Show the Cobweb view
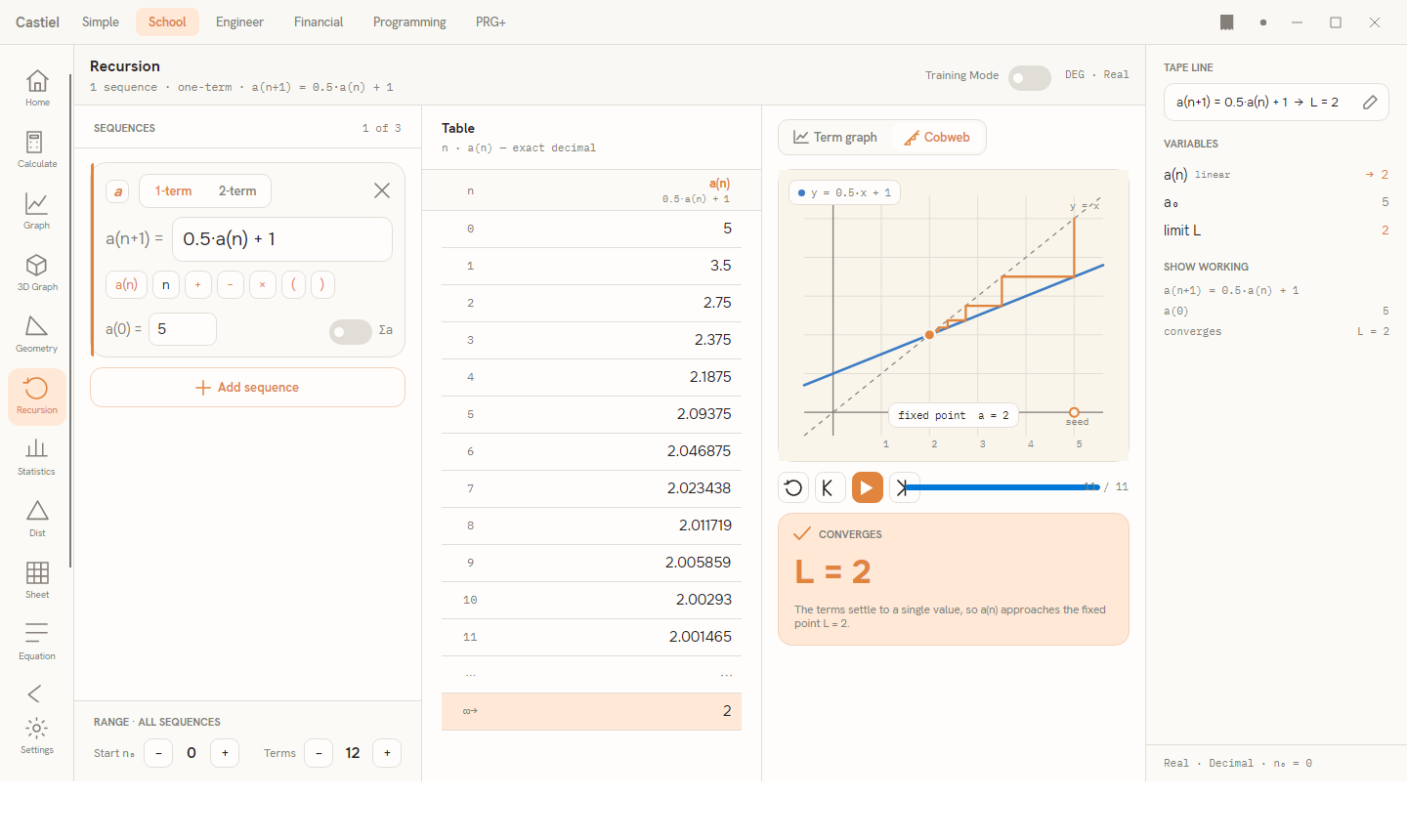The height and width of the screenshot is (840, 1407). 936,137
